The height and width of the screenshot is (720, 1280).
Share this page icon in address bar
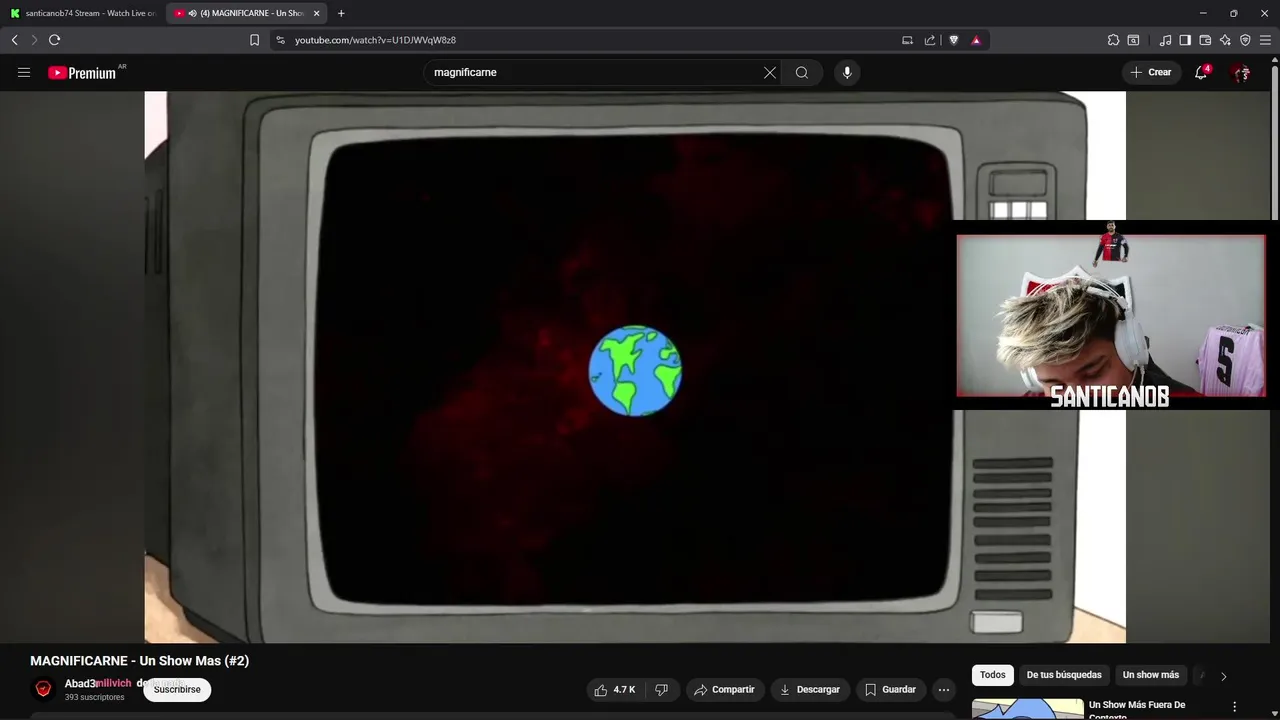[x=930, y=40]
